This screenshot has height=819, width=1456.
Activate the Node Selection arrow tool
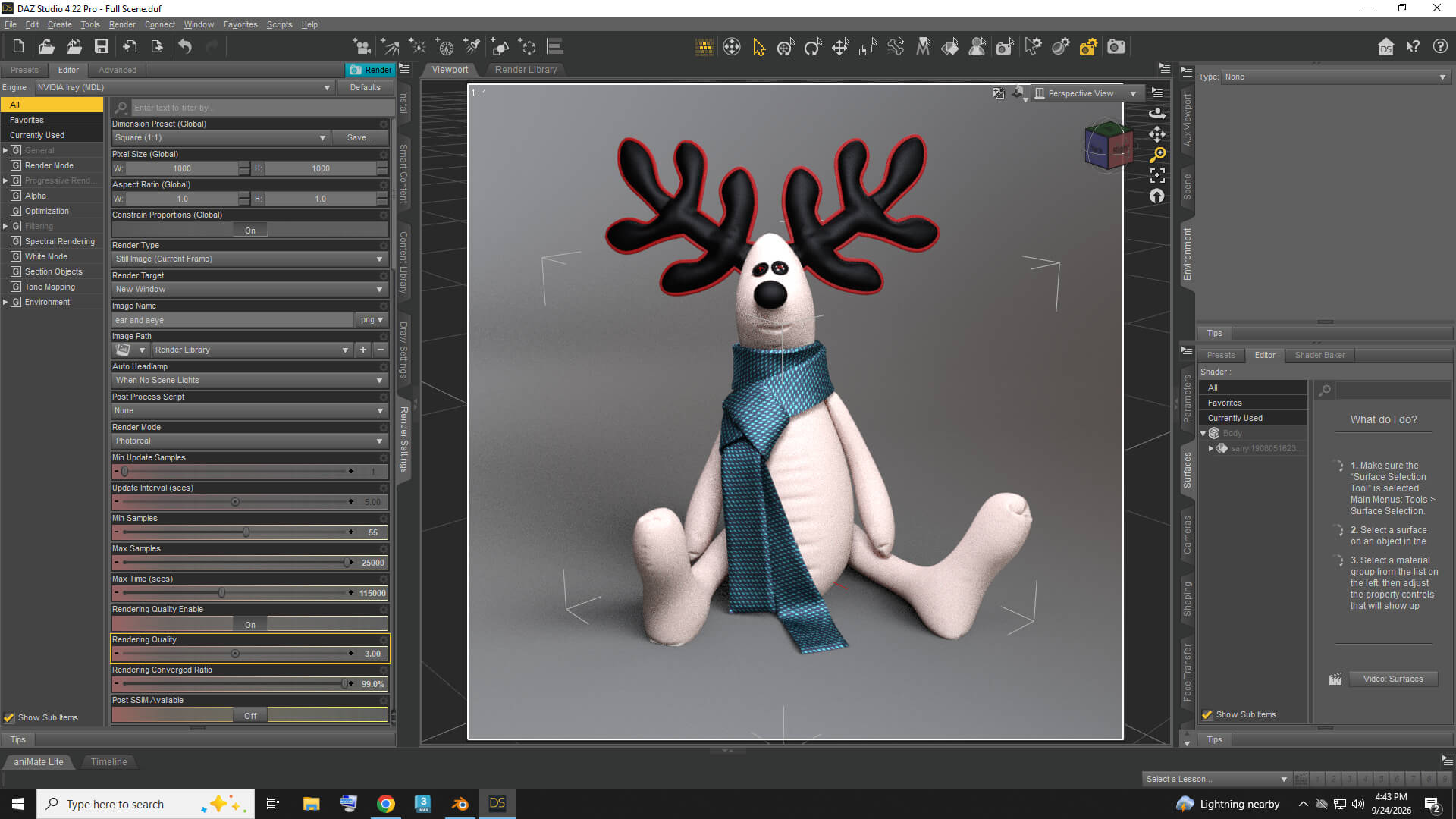759,47
